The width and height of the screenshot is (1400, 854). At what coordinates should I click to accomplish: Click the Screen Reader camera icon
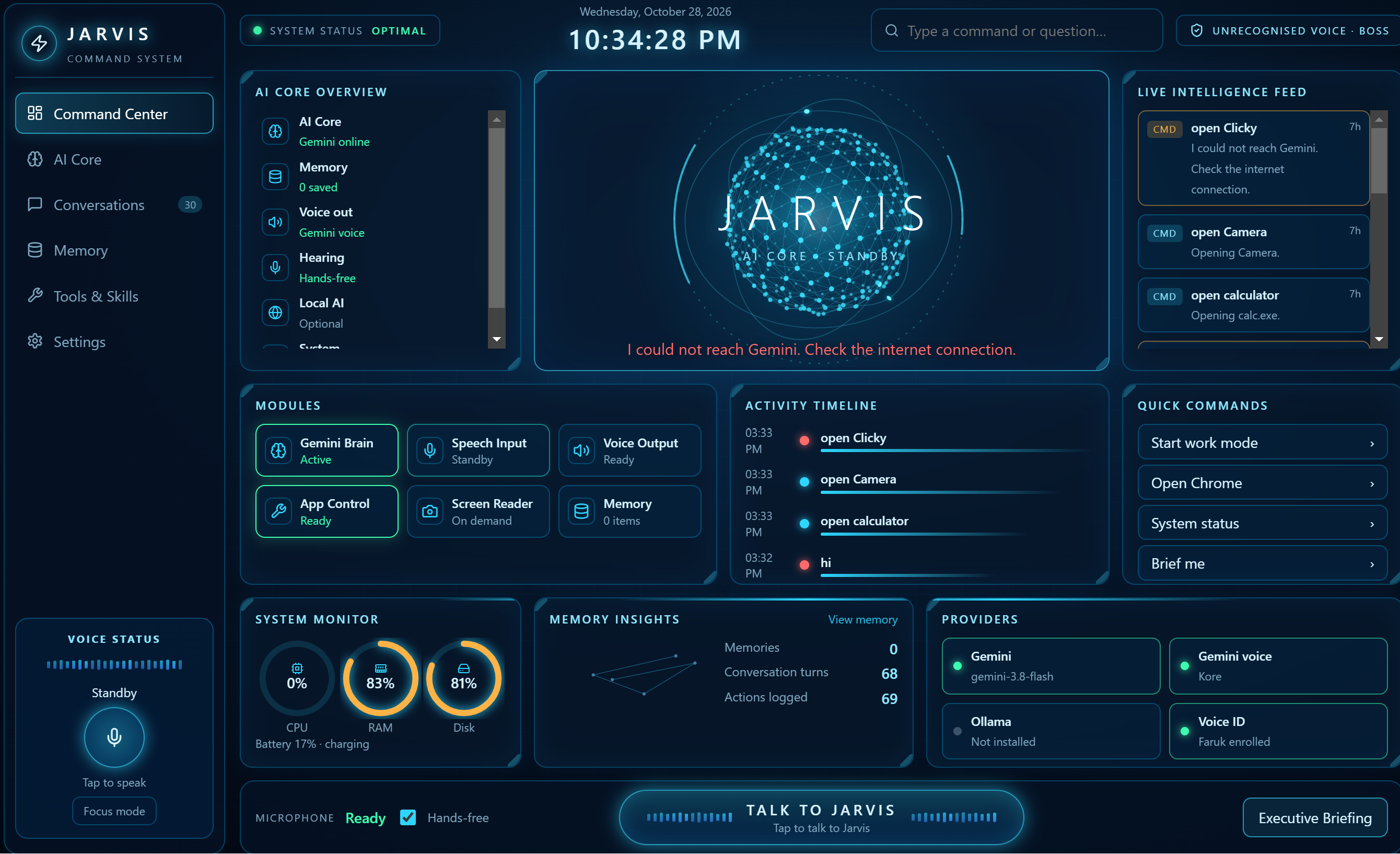[430, 511]
